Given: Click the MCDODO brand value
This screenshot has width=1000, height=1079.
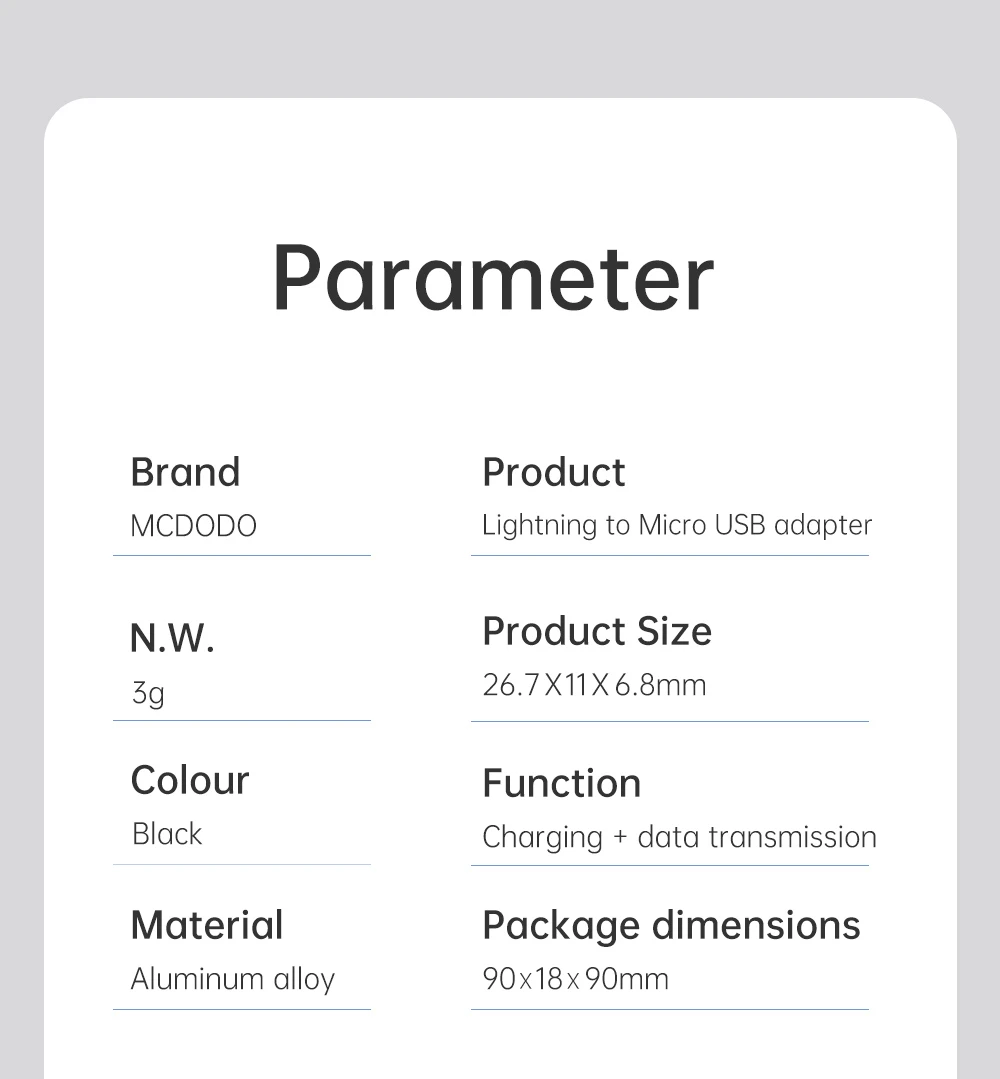Looking at the screenshot, I should pyautogui.click(x=193, y=526).
